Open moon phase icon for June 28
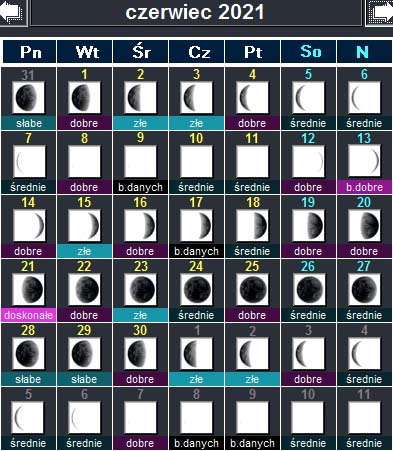This screenshot has height=451, width=393. 28,354
